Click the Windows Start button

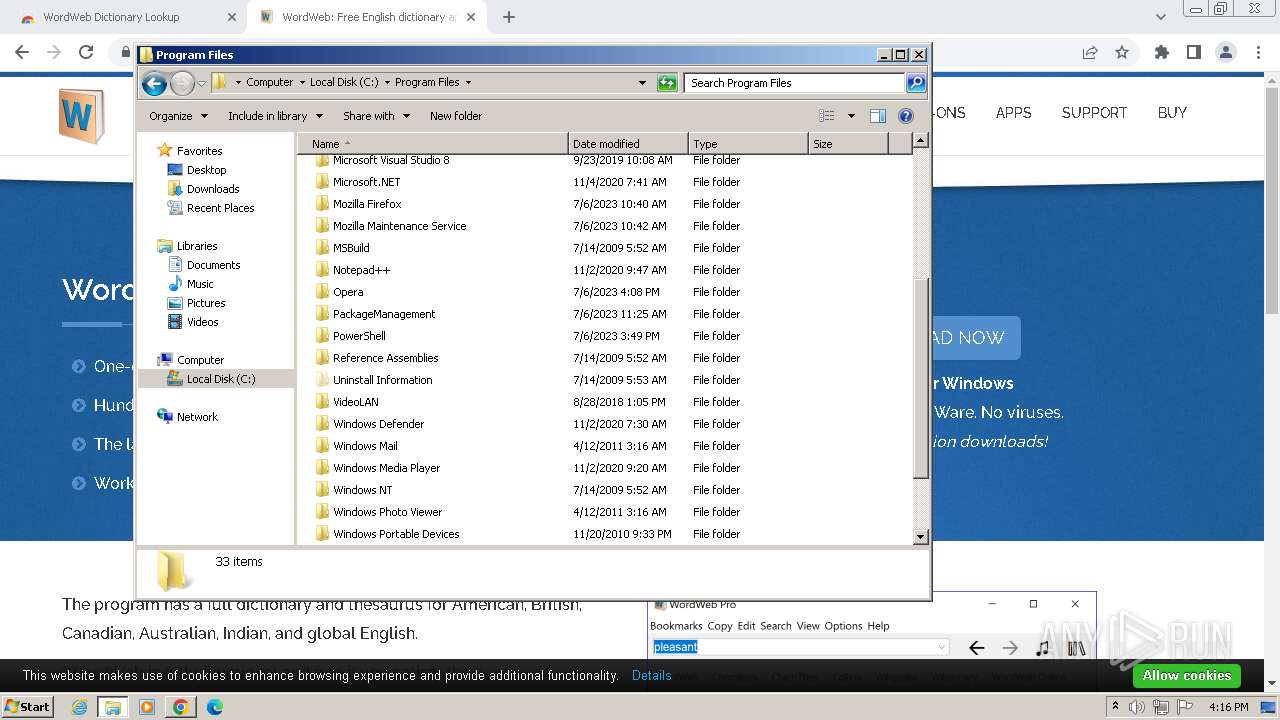[27, 707]
